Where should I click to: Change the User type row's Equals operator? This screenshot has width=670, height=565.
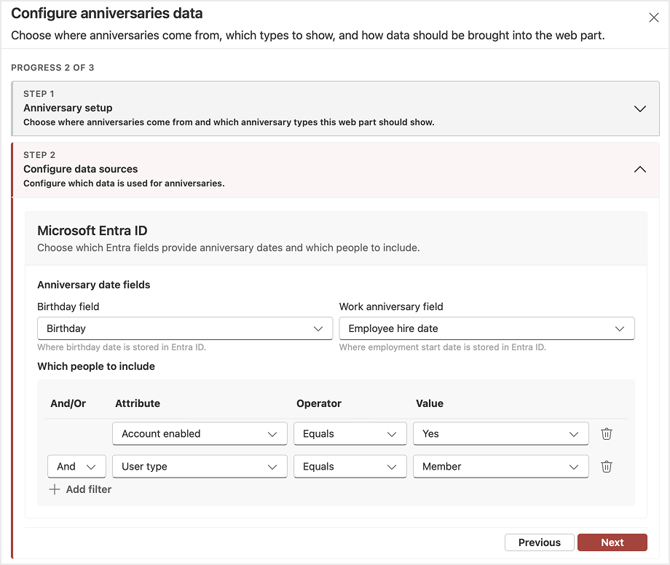tap(349, 466)
